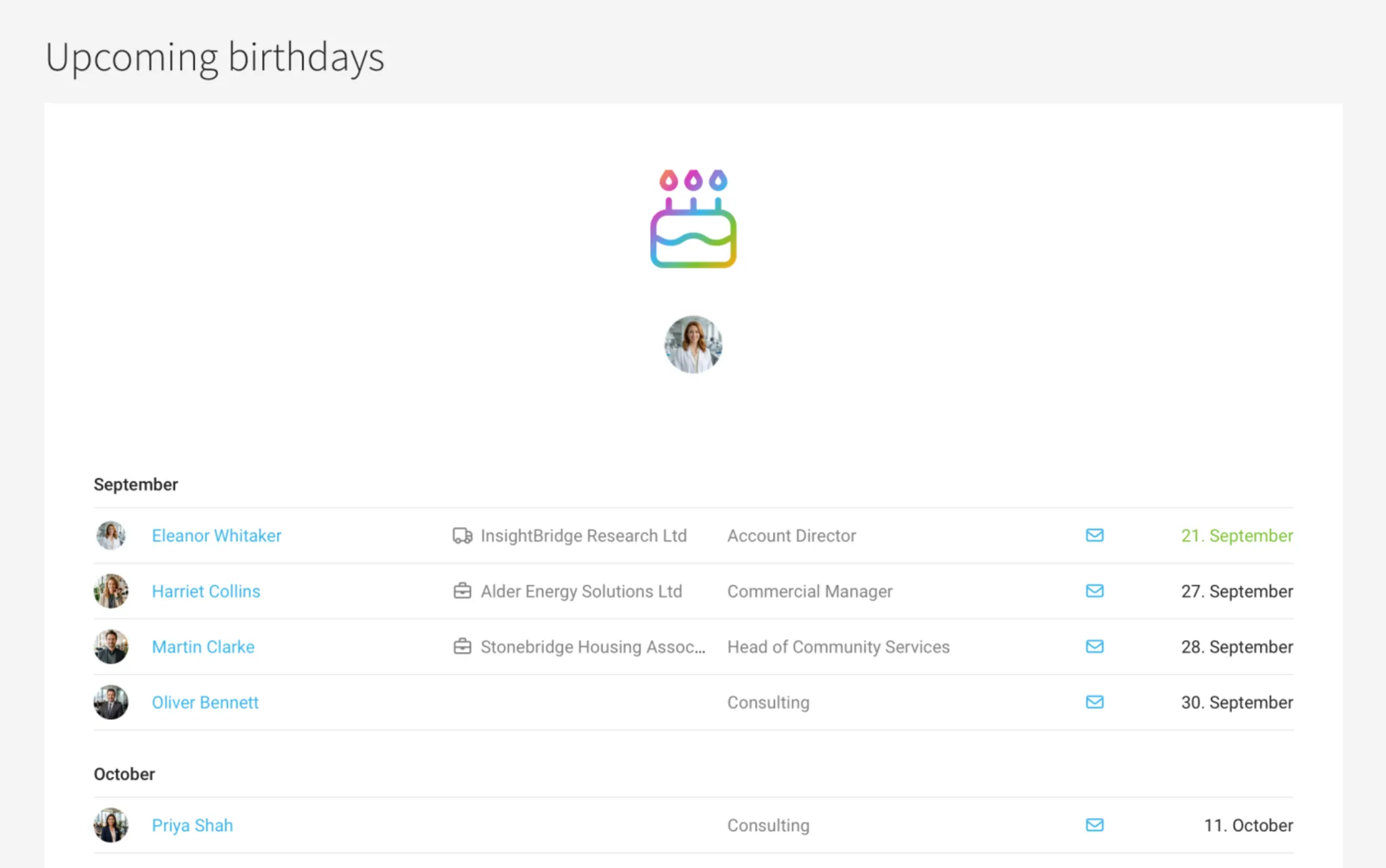Image resolution: width=1386 pixels, height=868 pixels.
Task: Click the 30. September date
Action: 1237,702
